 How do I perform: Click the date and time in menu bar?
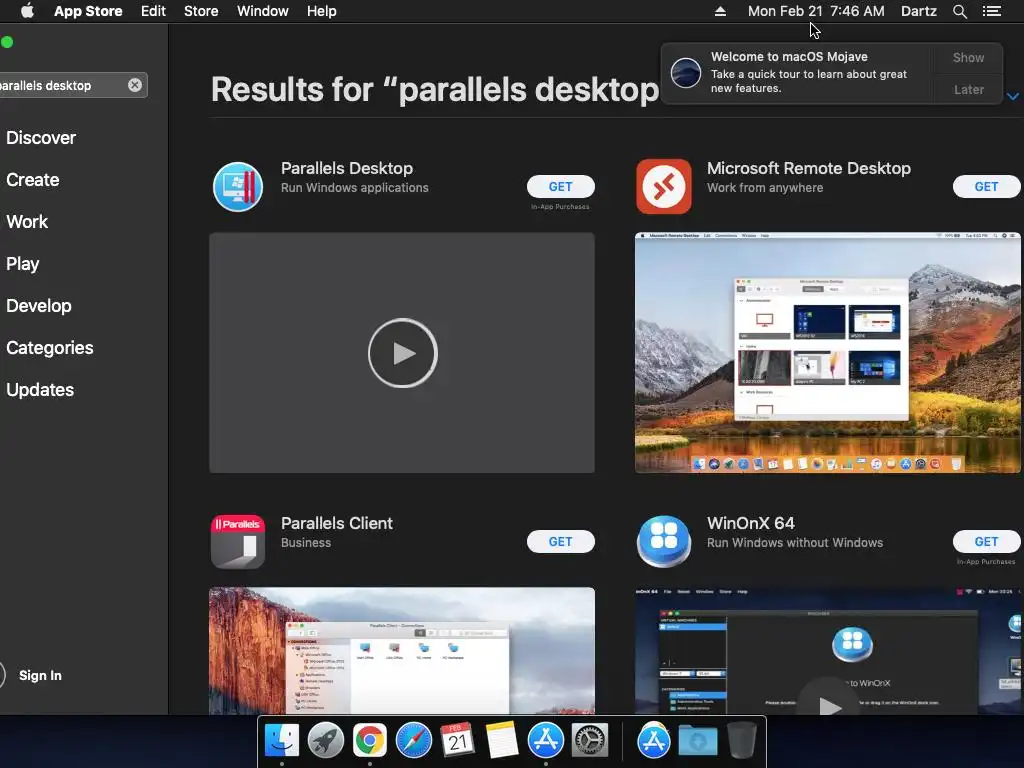(816, 11)
